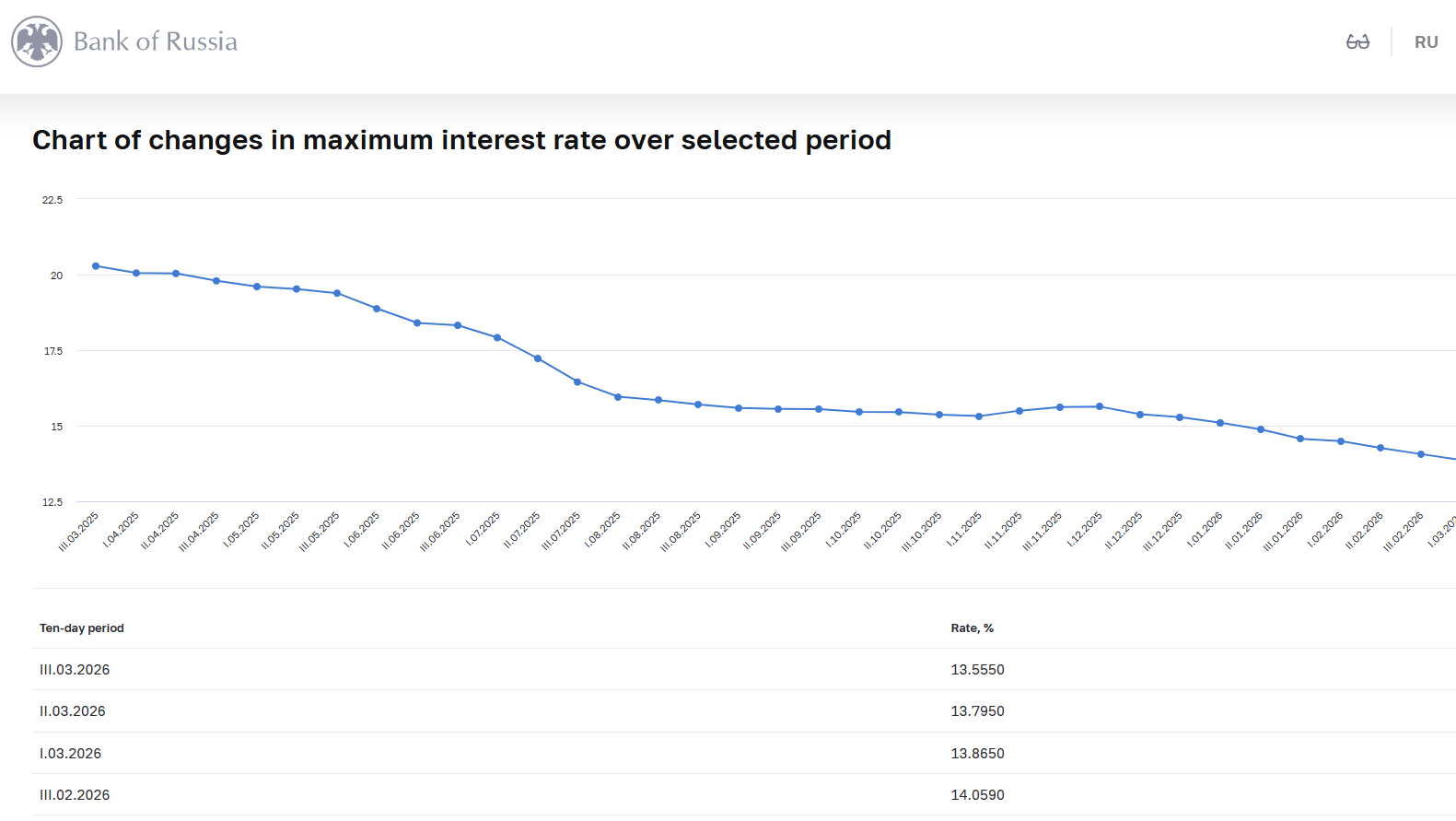Click the 13.7950 rate value
1456x821 pixels.
coord(977,711)
